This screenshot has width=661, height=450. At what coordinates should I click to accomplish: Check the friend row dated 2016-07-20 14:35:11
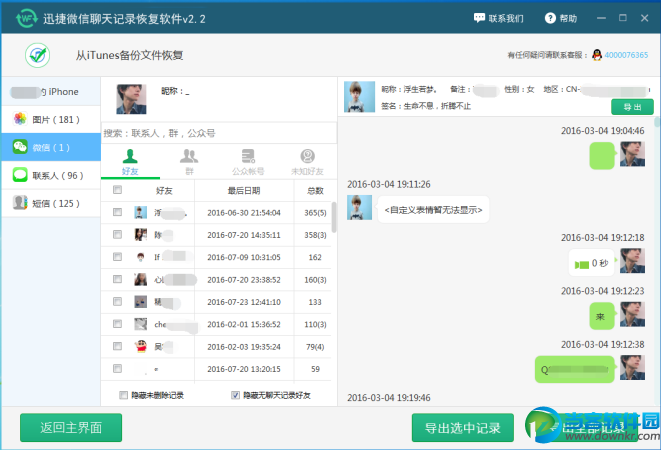(117, 234)
